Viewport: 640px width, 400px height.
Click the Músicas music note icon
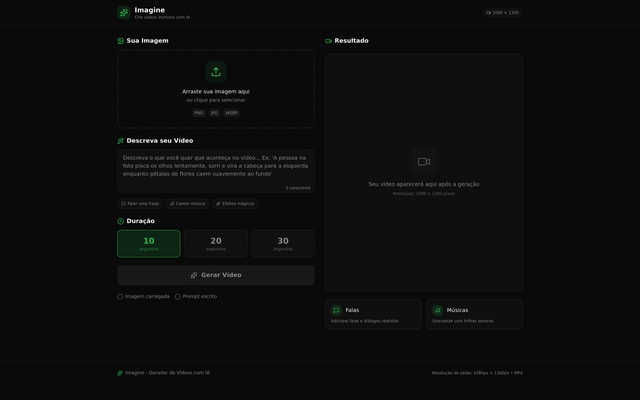click(x=438, y=310)
